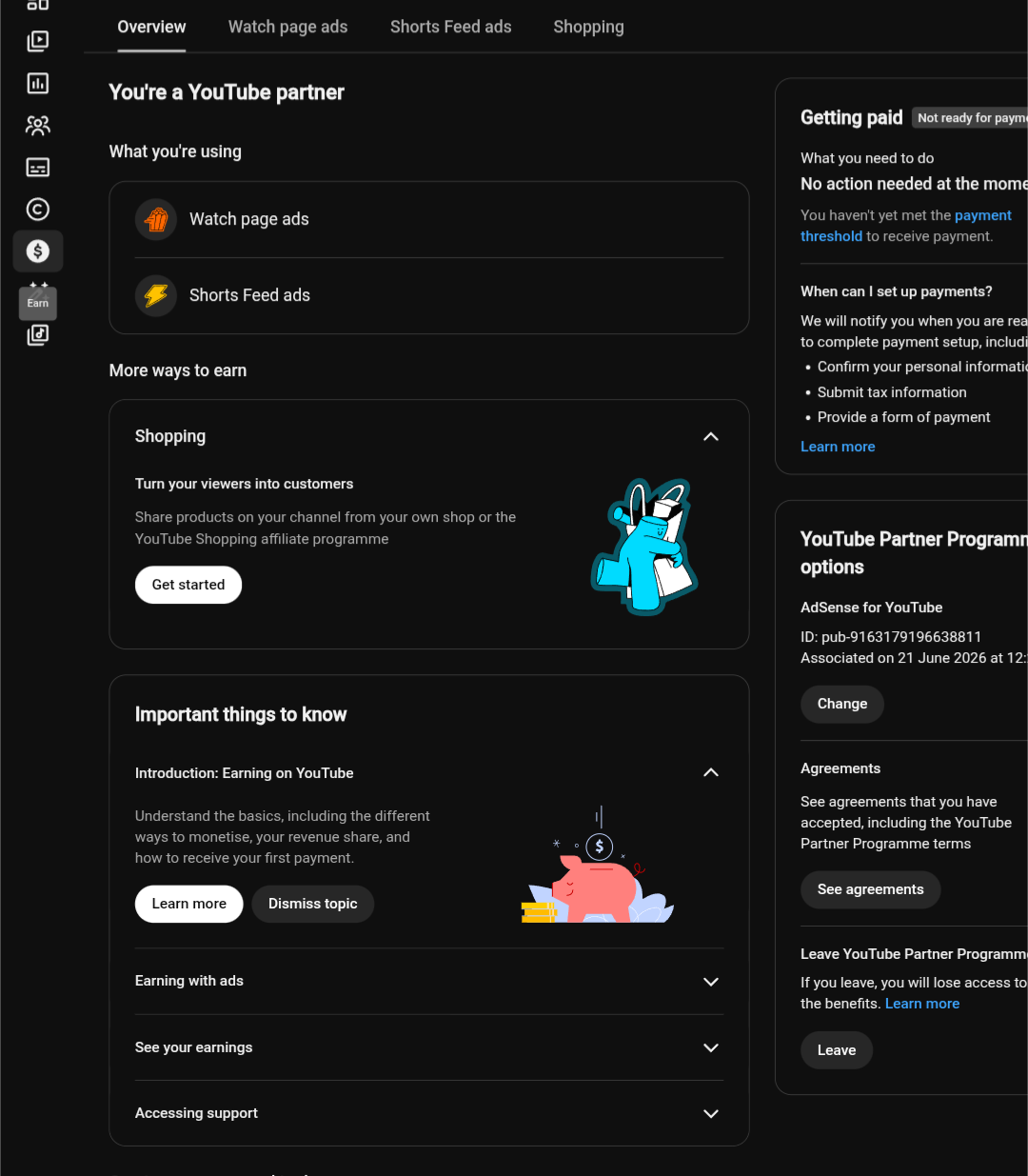Image resolution: width=1028 pixels, height=1176 pixels.
Task: Collapse Introduction: Earning on YouTube topic
Action: pyautogui.click(x=711, y=773)
